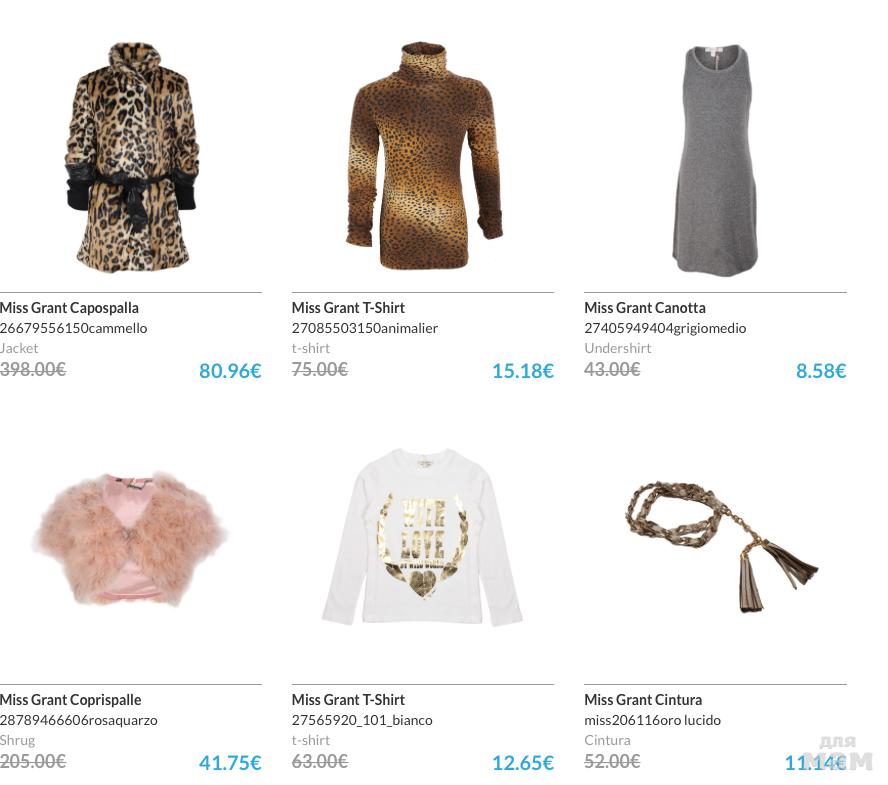Click the Shrug category label
888x785 pixels.
(17, 740)
